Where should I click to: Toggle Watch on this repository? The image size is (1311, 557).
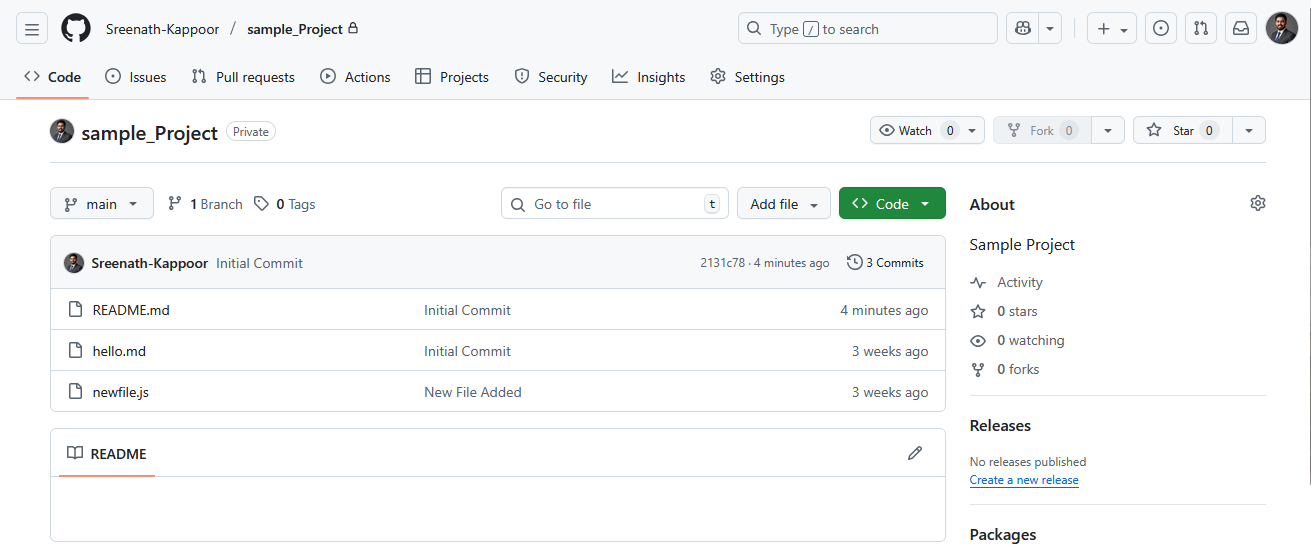[916, 130]
